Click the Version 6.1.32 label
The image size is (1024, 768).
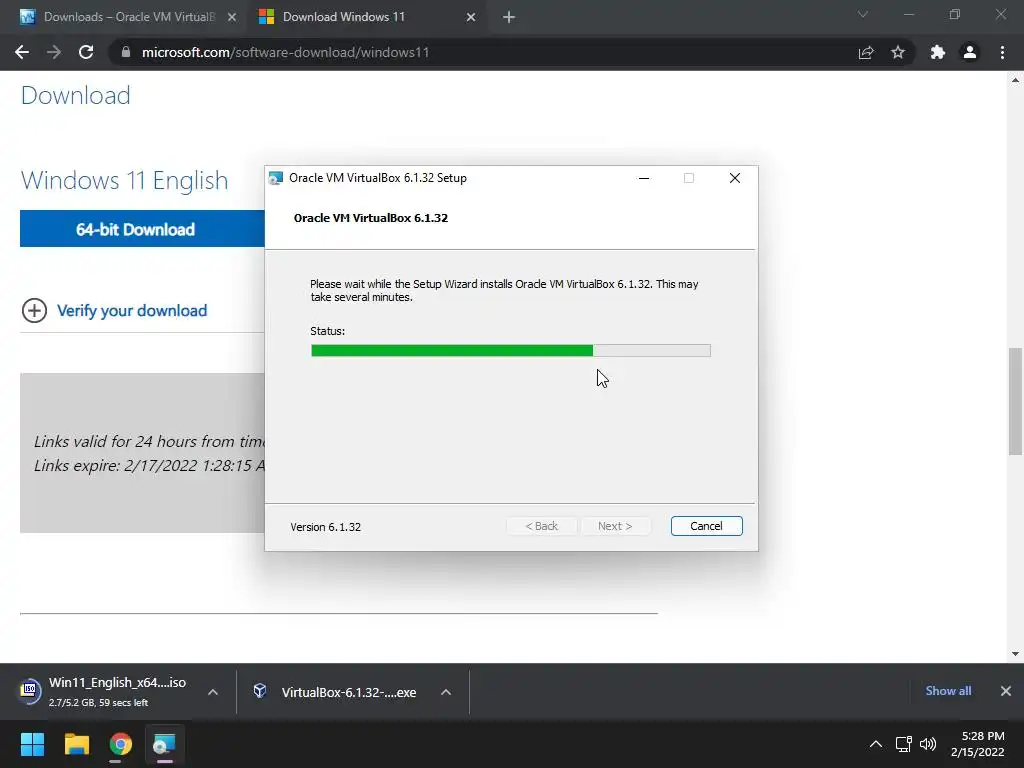(325, 527)
